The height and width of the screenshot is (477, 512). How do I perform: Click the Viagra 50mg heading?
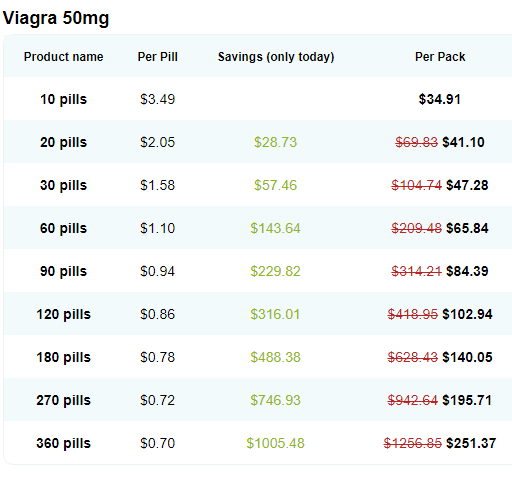[56, 18]
